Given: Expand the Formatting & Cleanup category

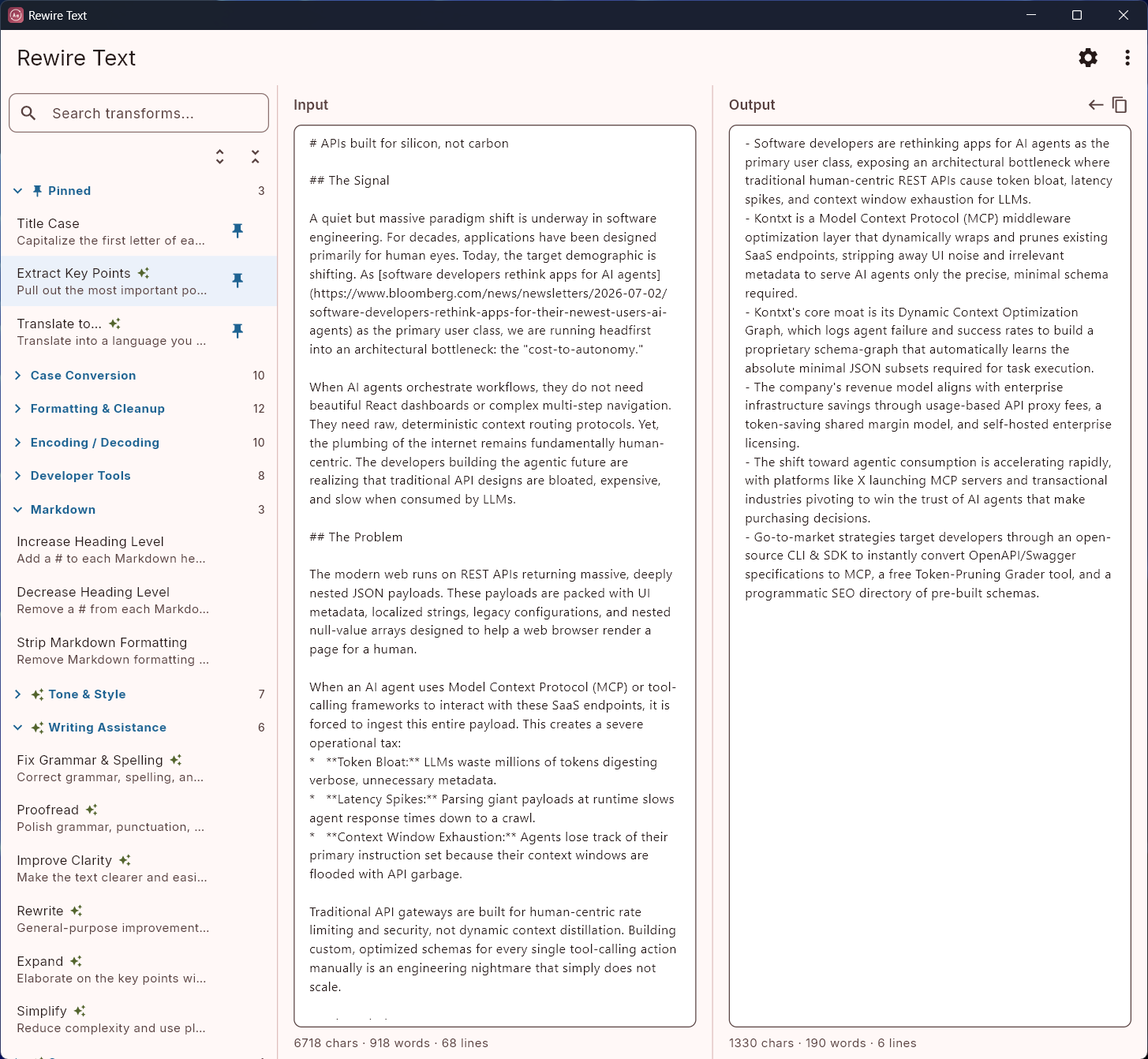Looking at the screenshot, I should tap(139, 409).
